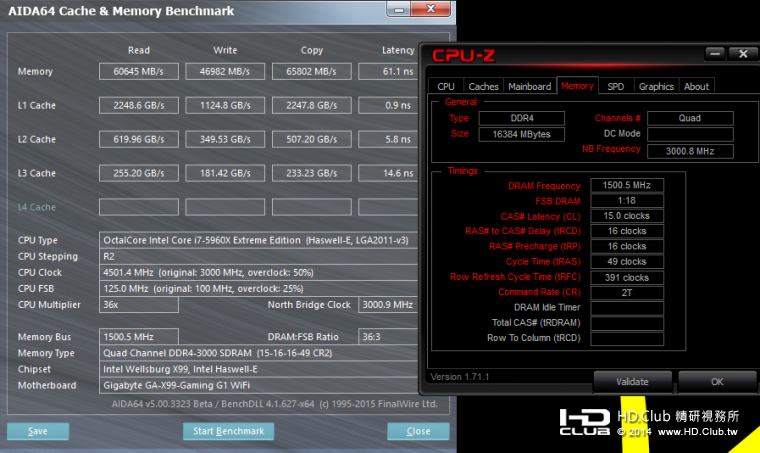Switch to the Graphics tab
Screen dimensions: 760x453
(x=656, y=87)
